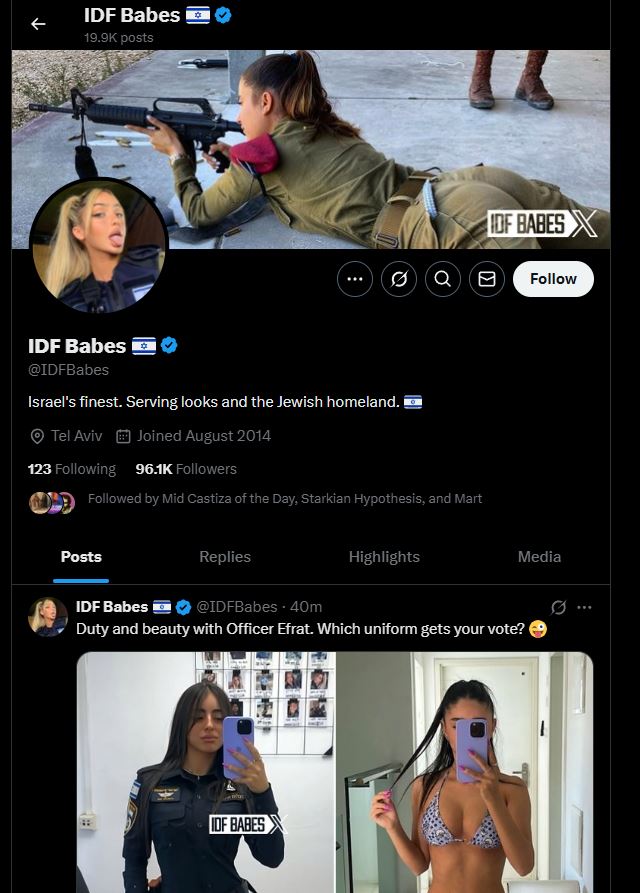
Task: Search this profile's posts
Action: click(442, 279)
